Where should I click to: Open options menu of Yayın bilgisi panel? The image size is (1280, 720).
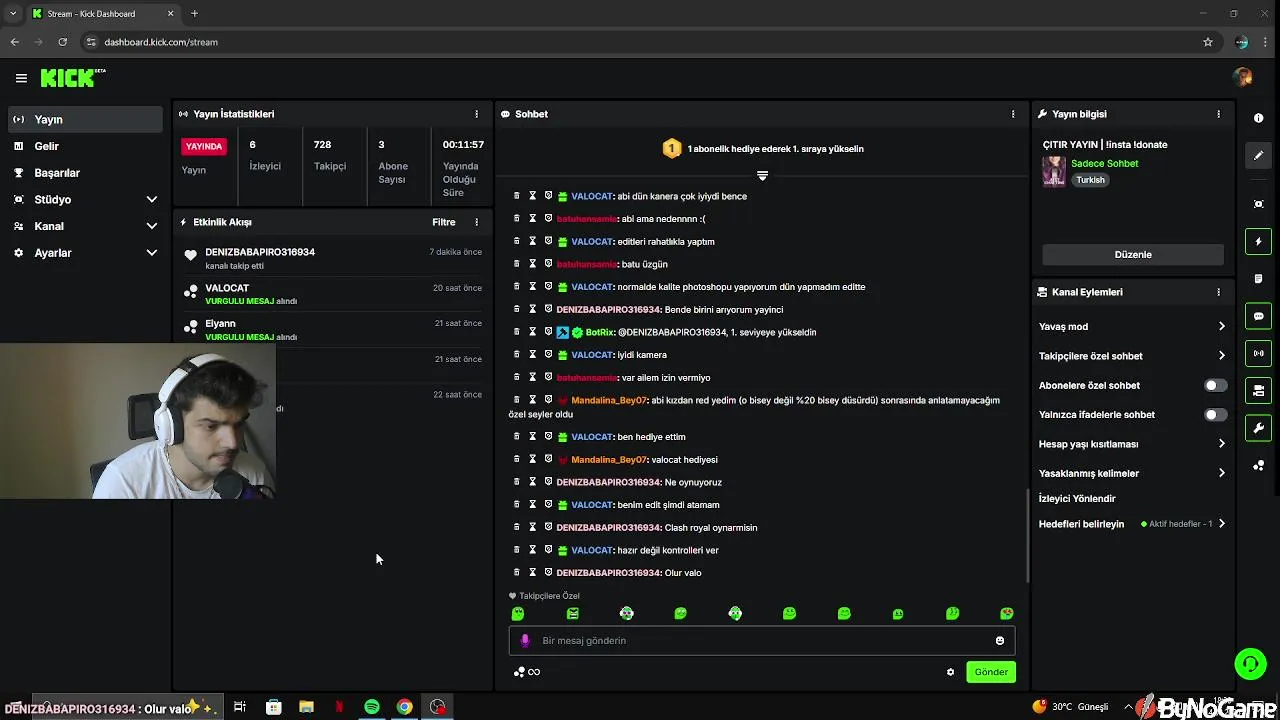[1218, 114]
